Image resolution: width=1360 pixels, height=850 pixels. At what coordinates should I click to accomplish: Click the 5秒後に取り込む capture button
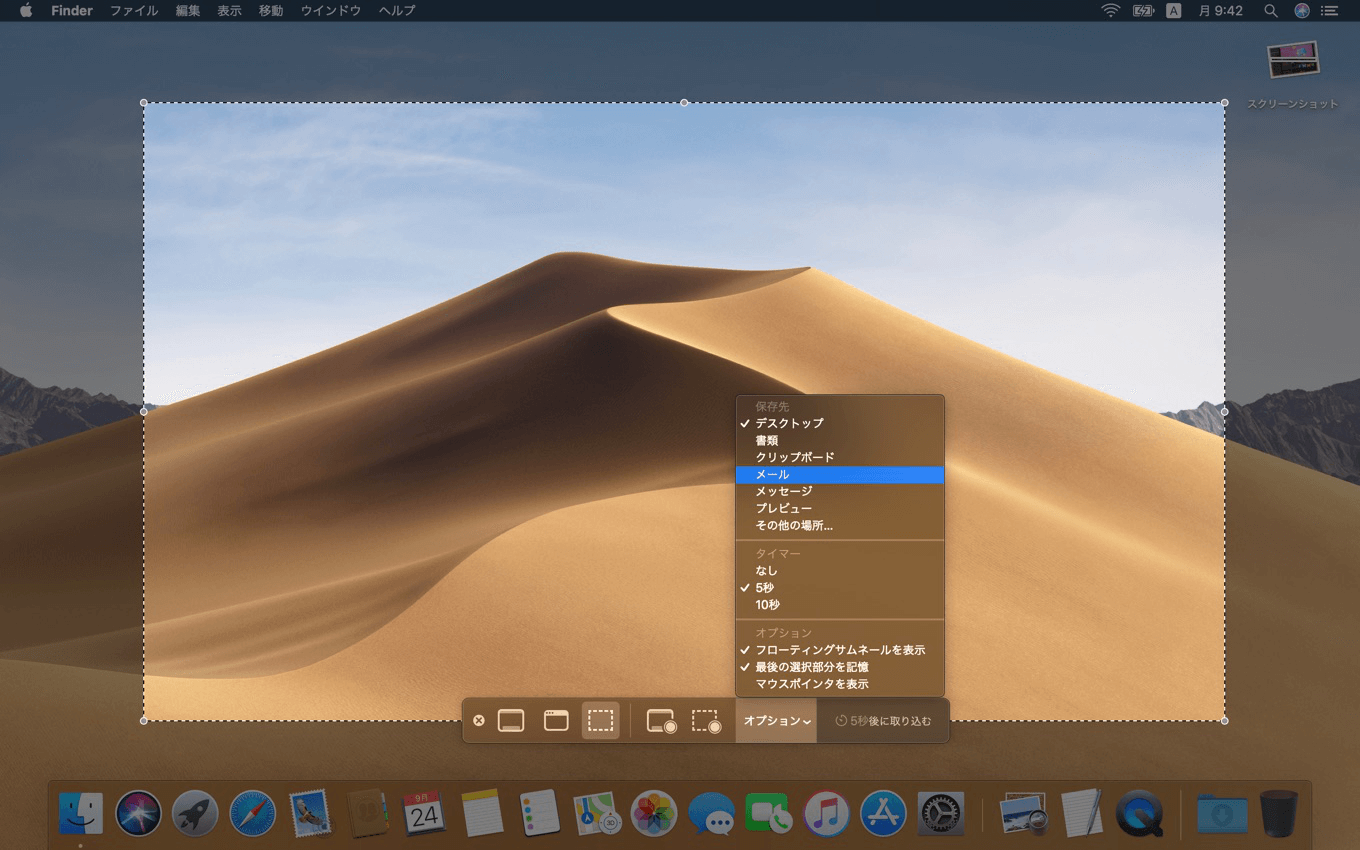coord(882,721)
